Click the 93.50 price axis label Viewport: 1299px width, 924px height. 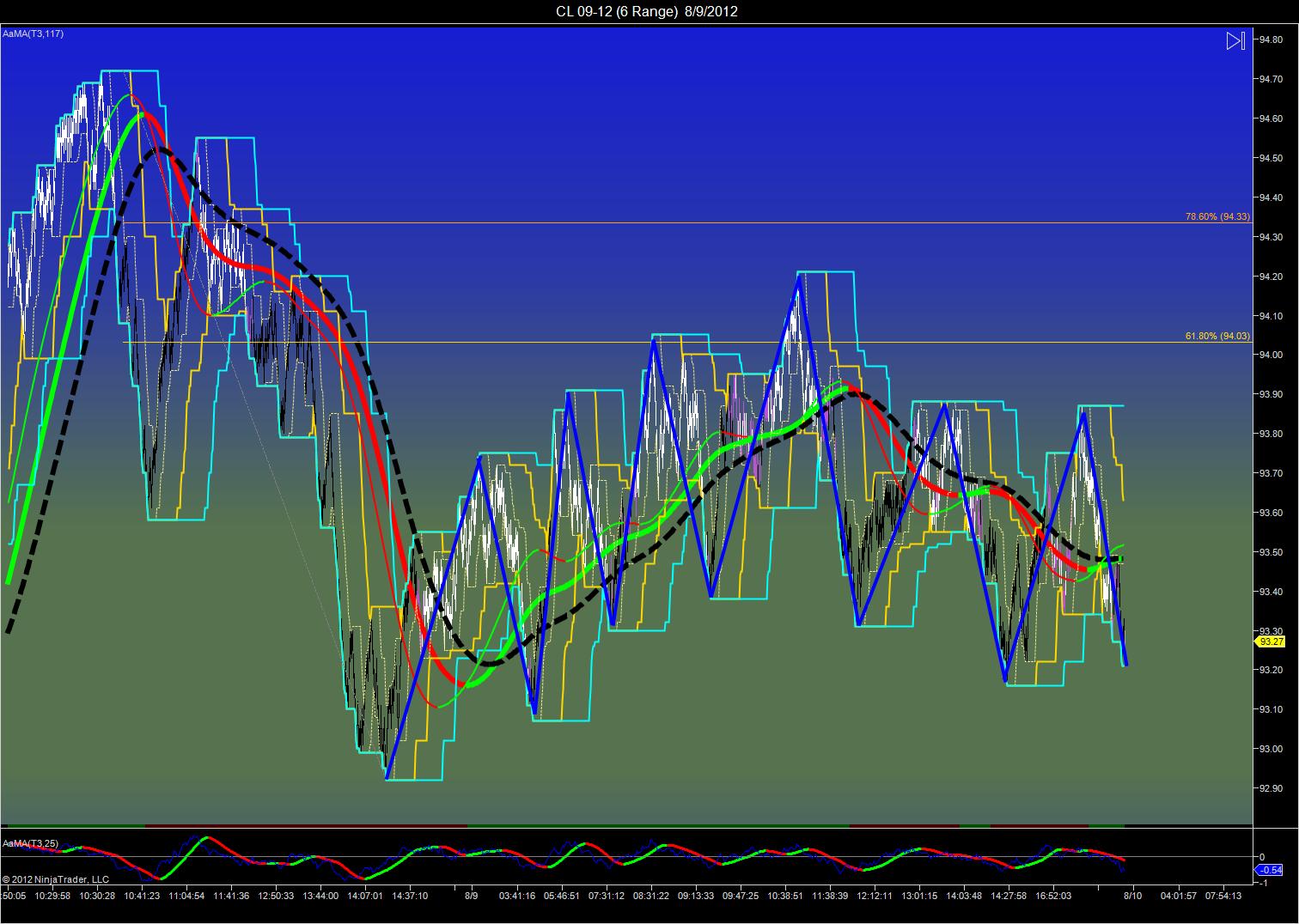pyautogui.click(x=1272, y=552)
